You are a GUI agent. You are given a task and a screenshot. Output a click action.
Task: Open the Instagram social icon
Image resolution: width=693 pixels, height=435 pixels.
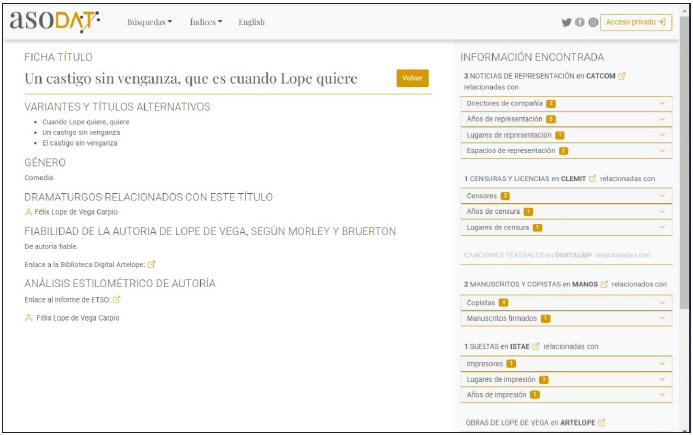[x=593, y=22]
